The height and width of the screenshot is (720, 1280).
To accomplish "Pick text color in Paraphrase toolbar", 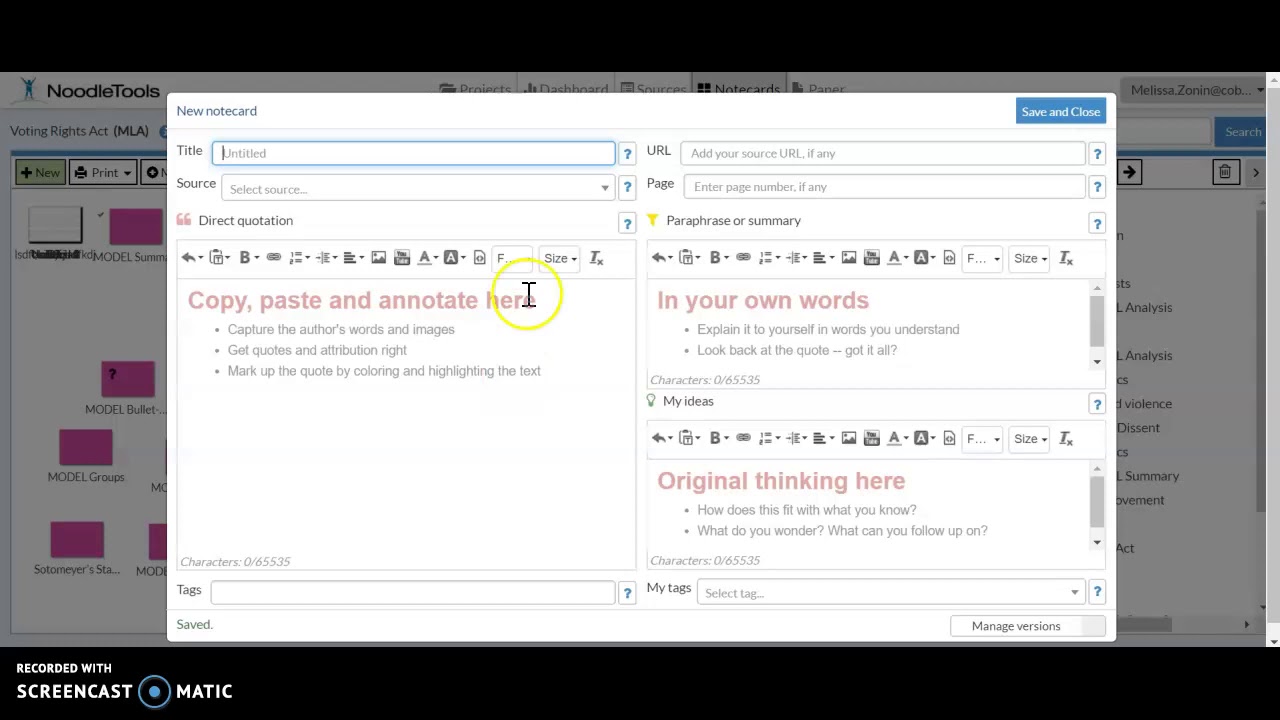I will coord(897,258).
